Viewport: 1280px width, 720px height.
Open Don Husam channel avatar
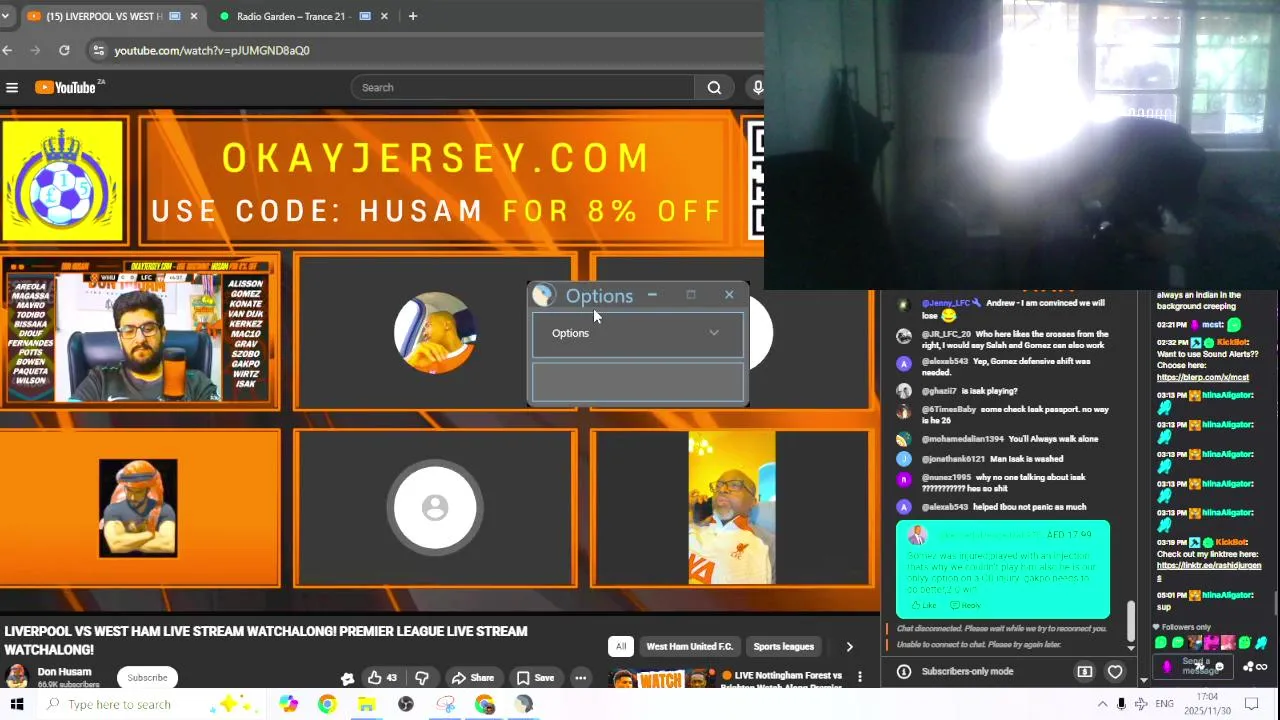(x=16, y=677)
